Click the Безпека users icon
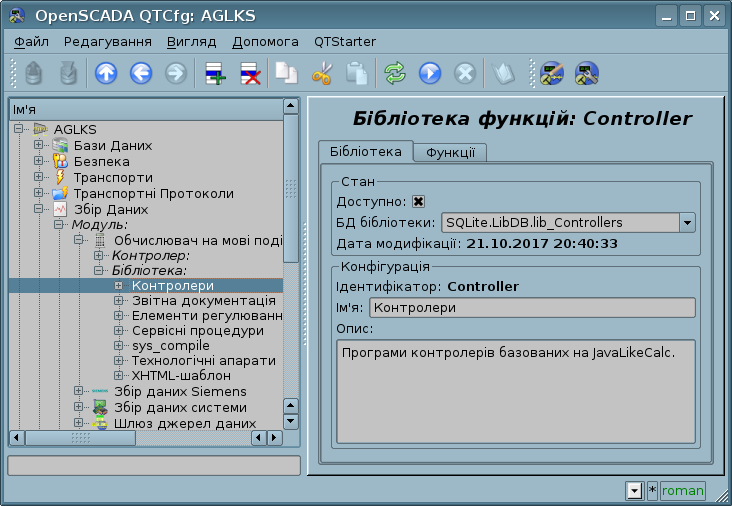 [x=60, y=162]
